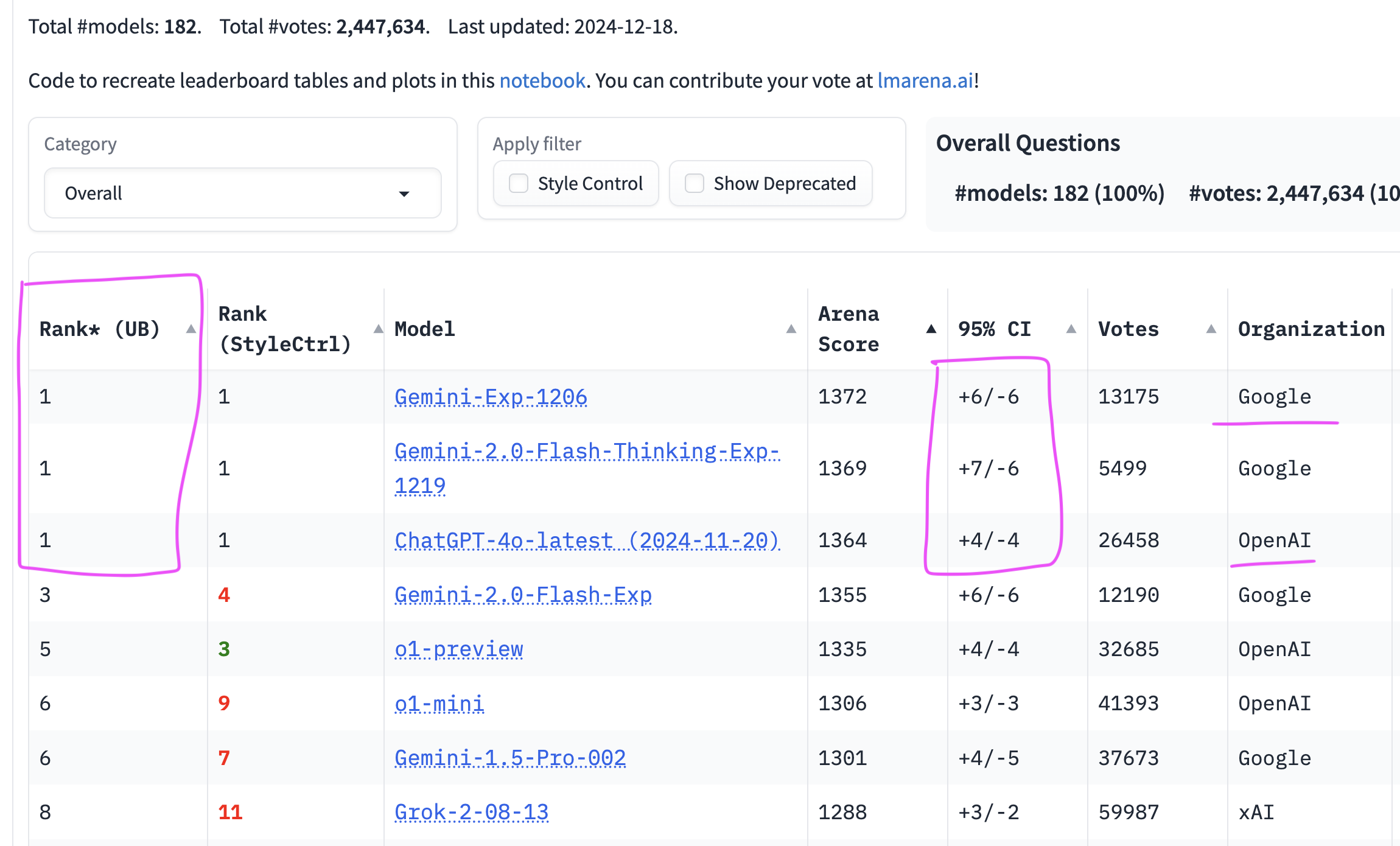Open Gemini-2.0-Flash-Thinking-Exp-1219 model link

pos(587,468)
